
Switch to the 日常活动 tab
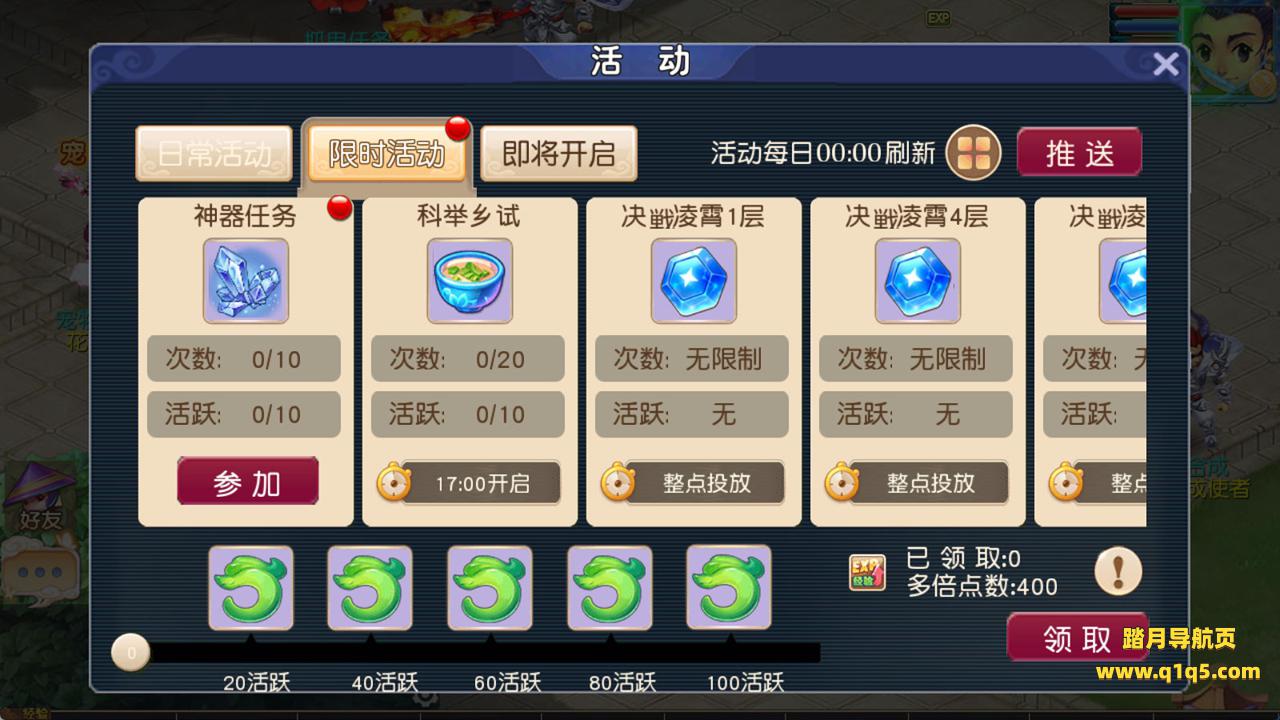214,154
